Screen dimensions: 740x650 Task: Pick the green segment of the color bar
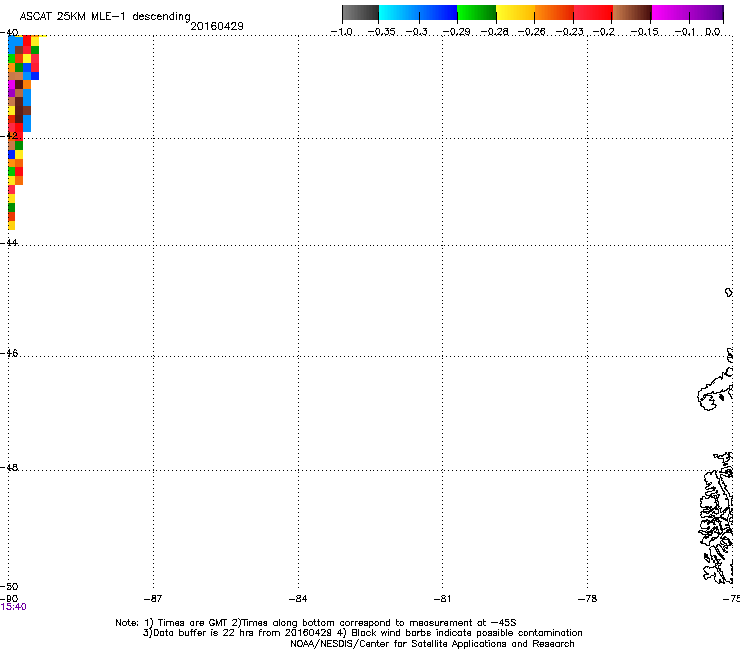[x=476, y=12]
